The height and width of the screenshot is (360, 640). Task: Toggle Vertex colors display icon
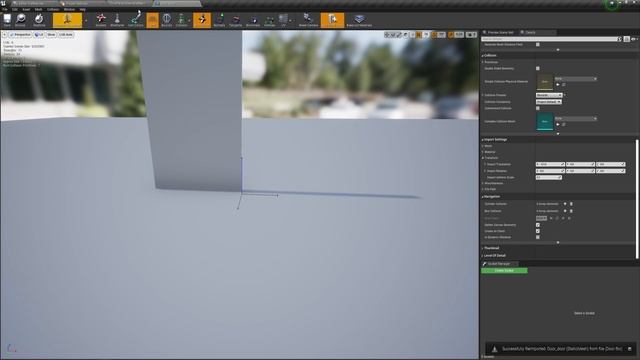click(100, 20)
